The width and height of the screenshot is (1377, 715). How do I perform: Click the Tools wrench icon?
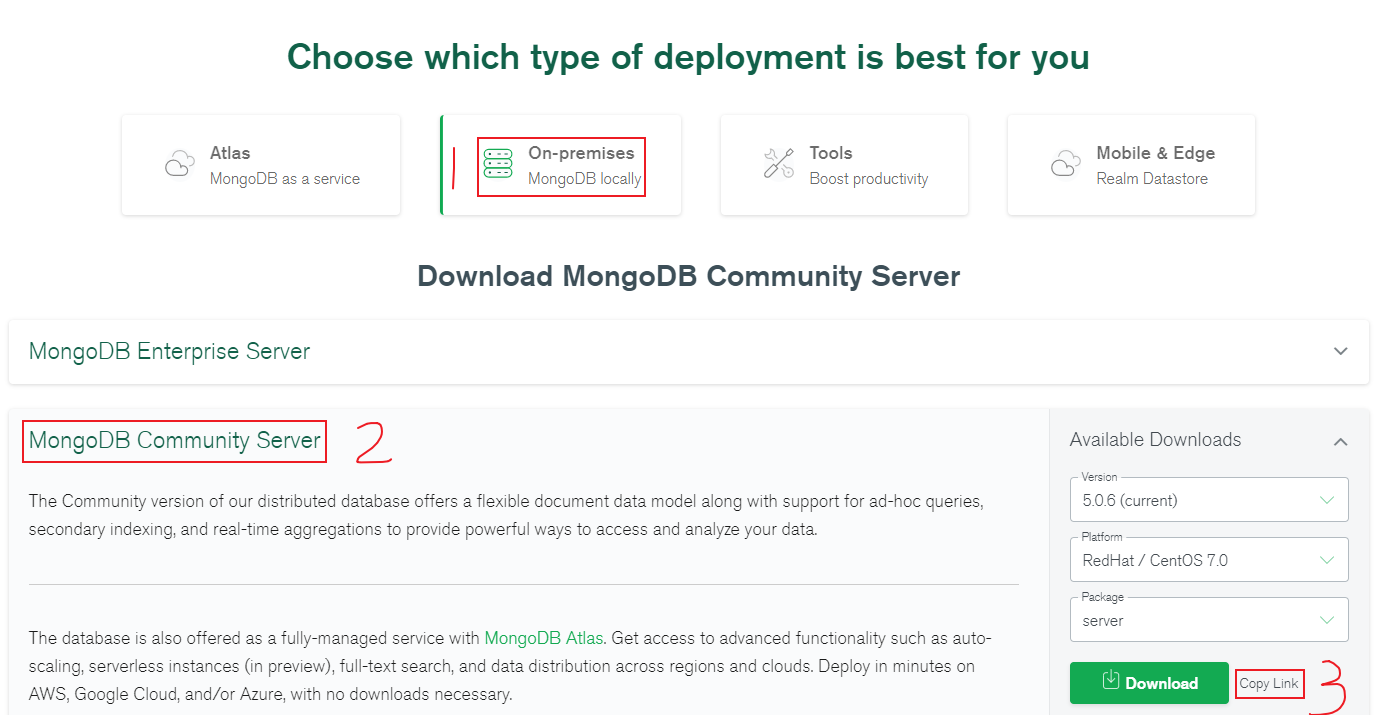point(779,164)
